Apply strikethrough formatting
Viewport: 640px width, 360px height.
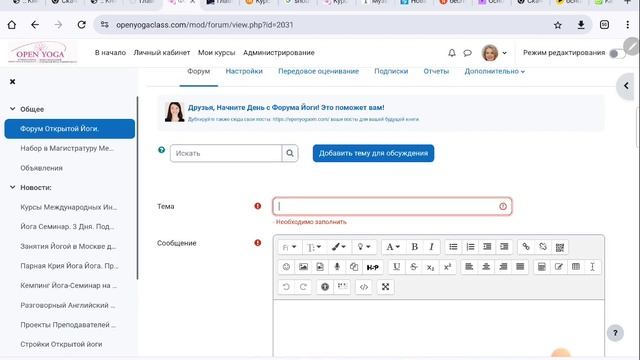tap(413, 267)
